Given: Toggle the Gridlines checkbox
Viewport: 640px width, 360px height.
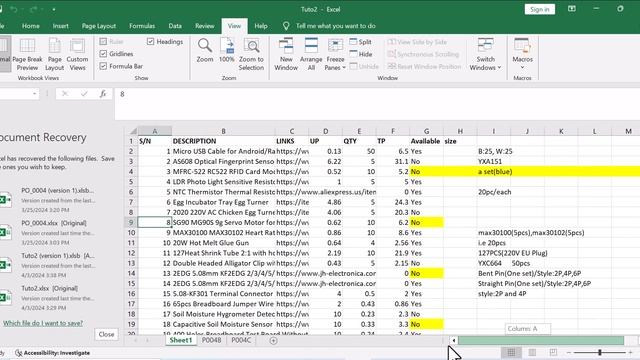Looking at the screenshot, I should [x=103, y=54].
